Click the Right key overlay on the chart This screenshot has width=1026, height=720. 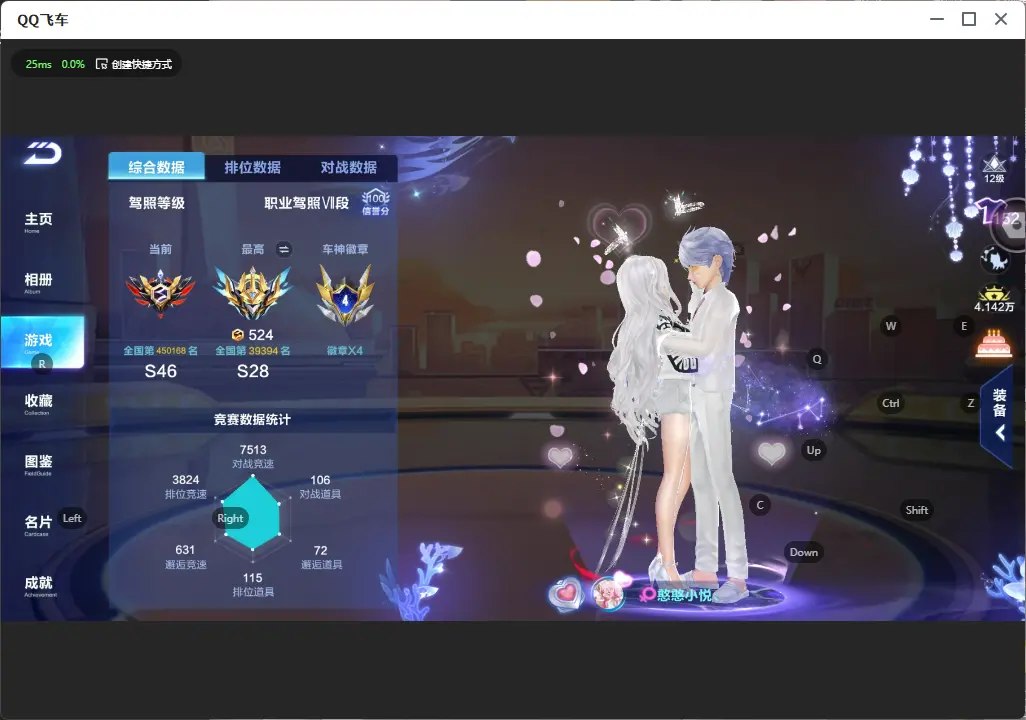(x=230, y=518)
